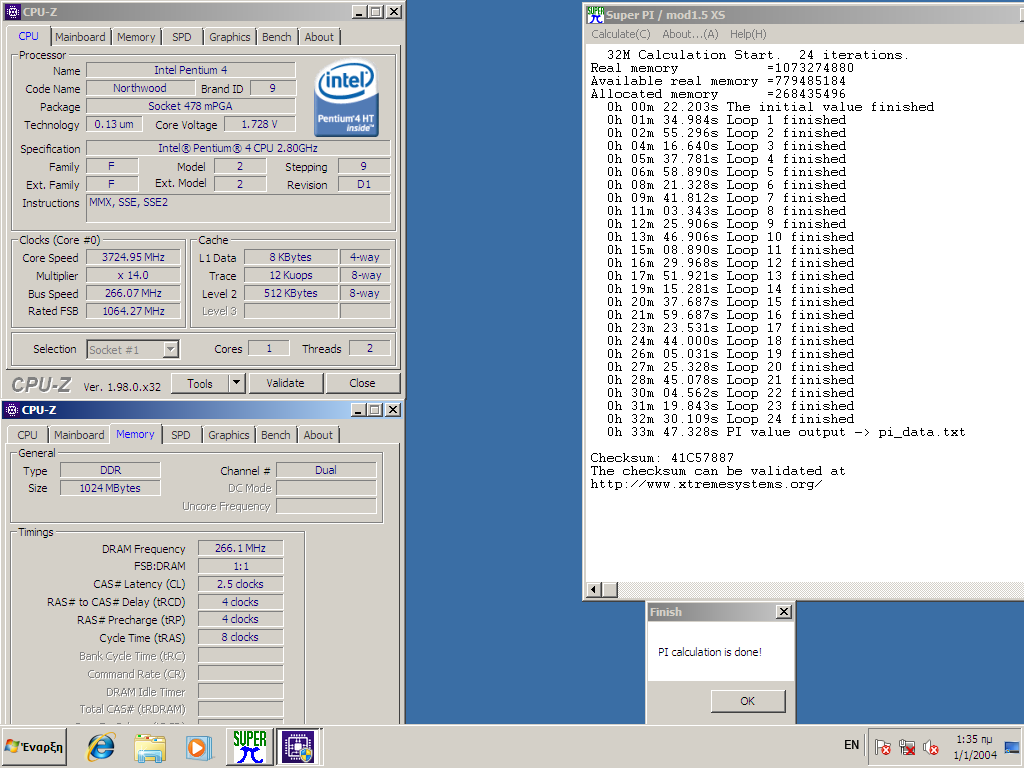Click the Cycle Time value 8 clocks
This screenshot has width=1024, height=768.
240,637
